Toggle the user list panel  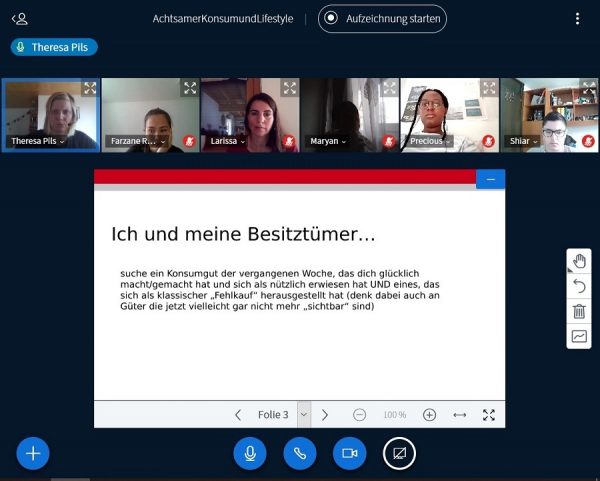tap(20, 18)
